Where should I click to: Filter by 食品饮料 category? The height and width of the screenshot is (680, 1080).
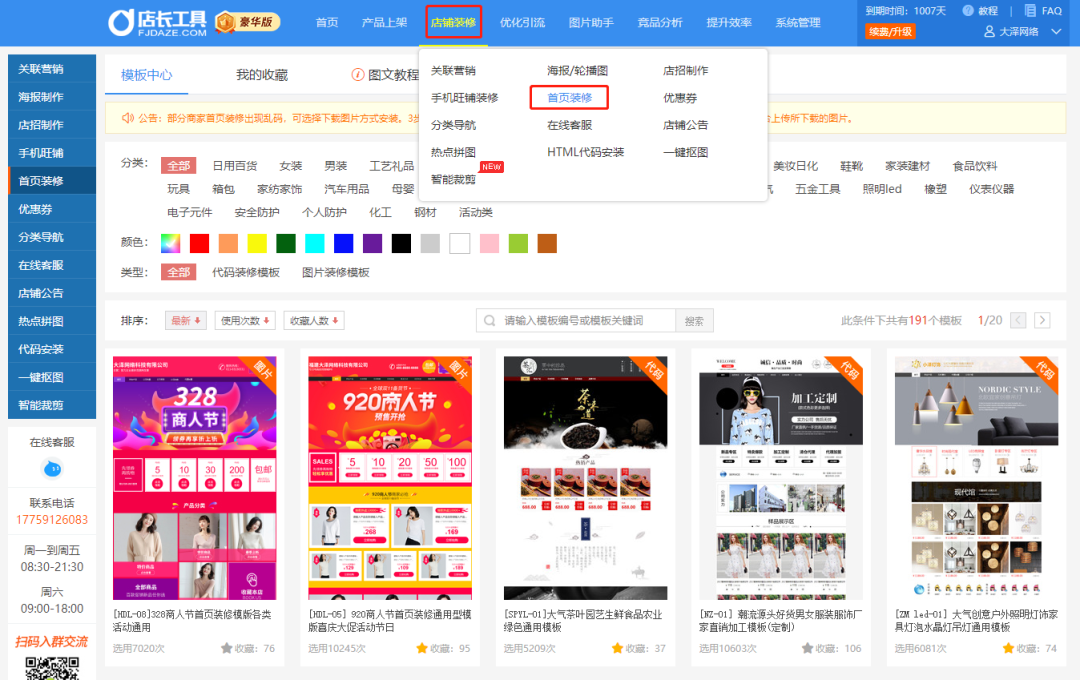[x=975, y=166]
